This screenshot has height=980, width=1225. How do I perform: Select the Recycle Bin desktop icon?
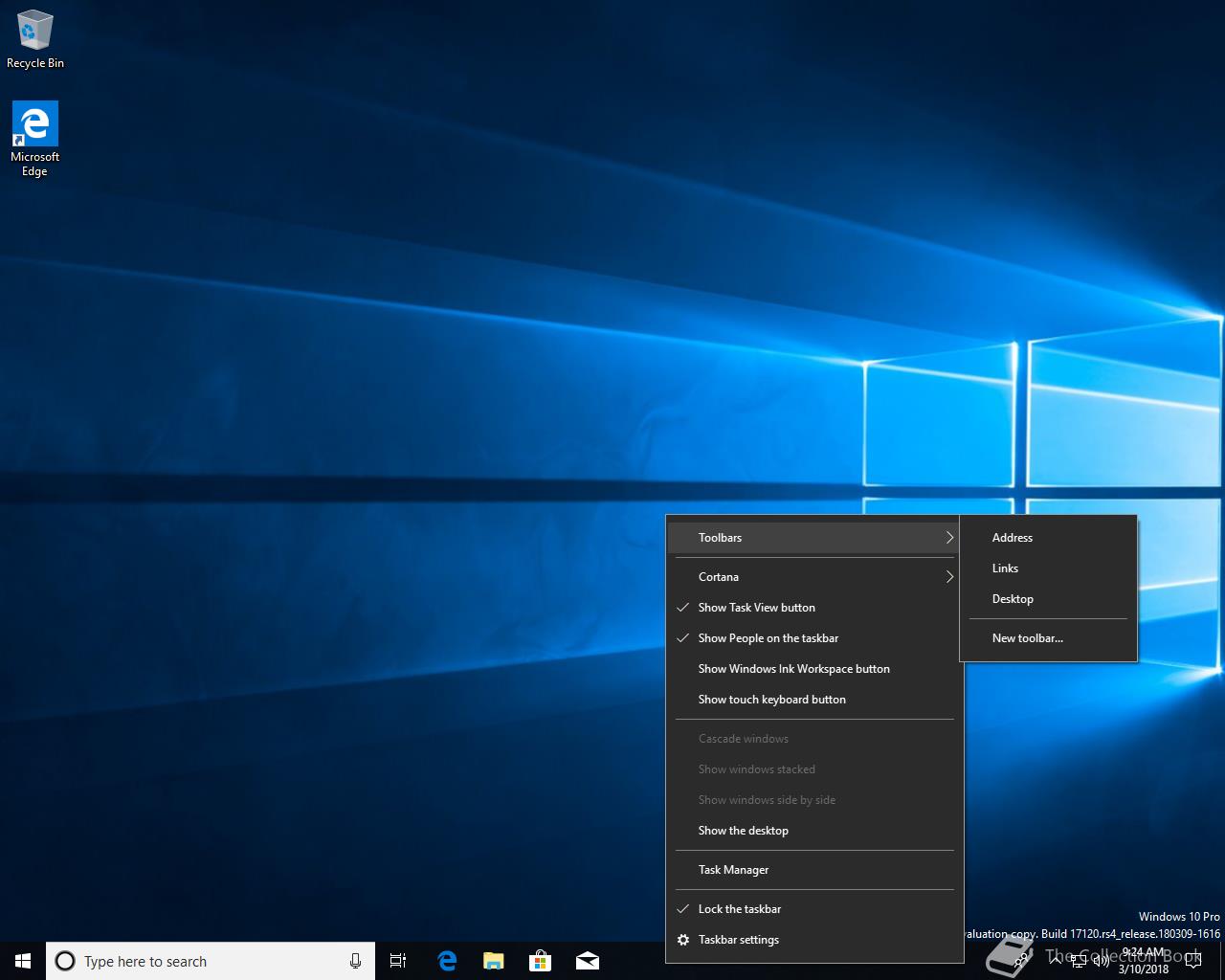click(x=34, y=40)
